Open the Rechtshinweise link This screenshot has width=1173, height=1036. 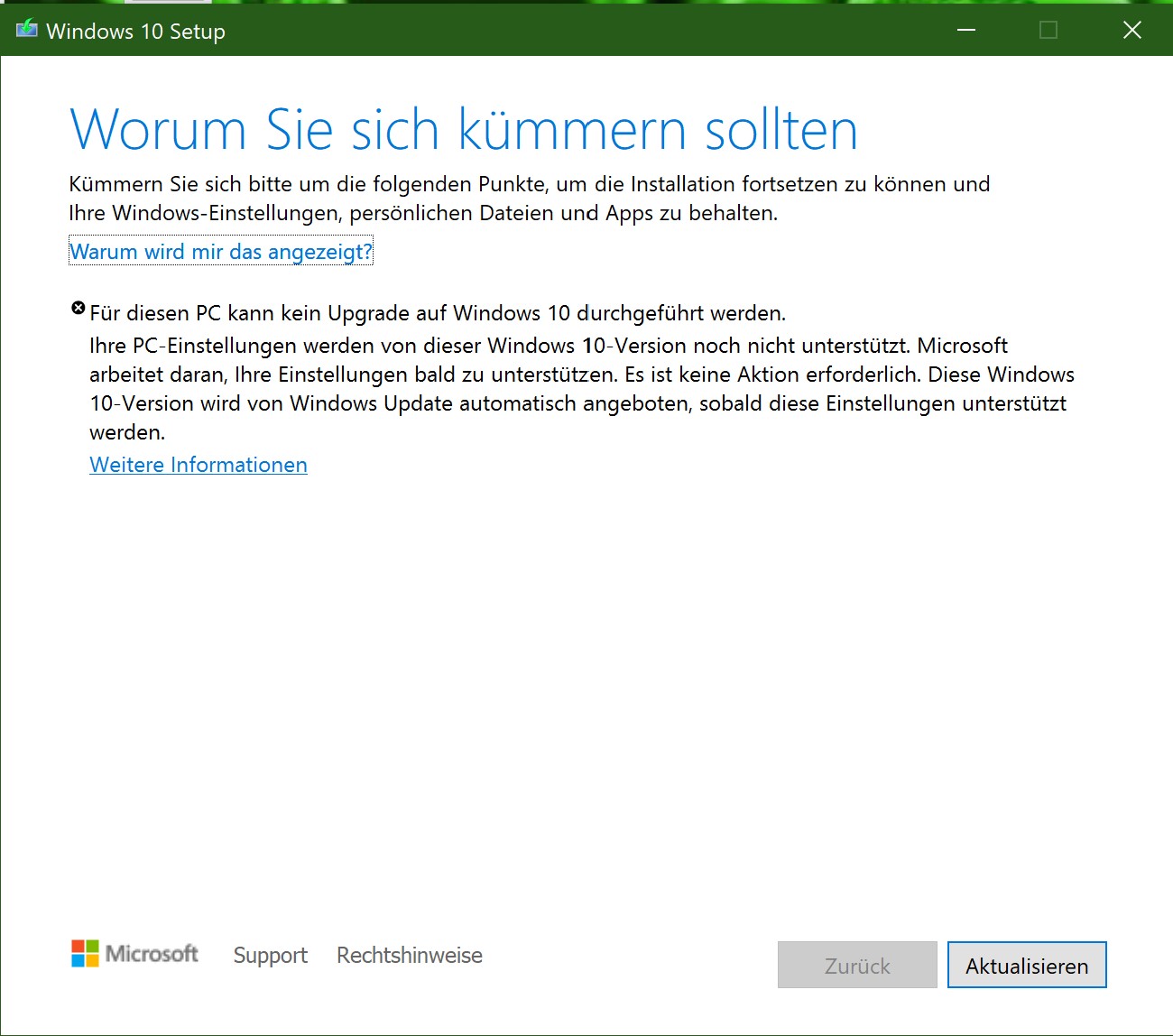pyautogui.click(x=410, y=955)
